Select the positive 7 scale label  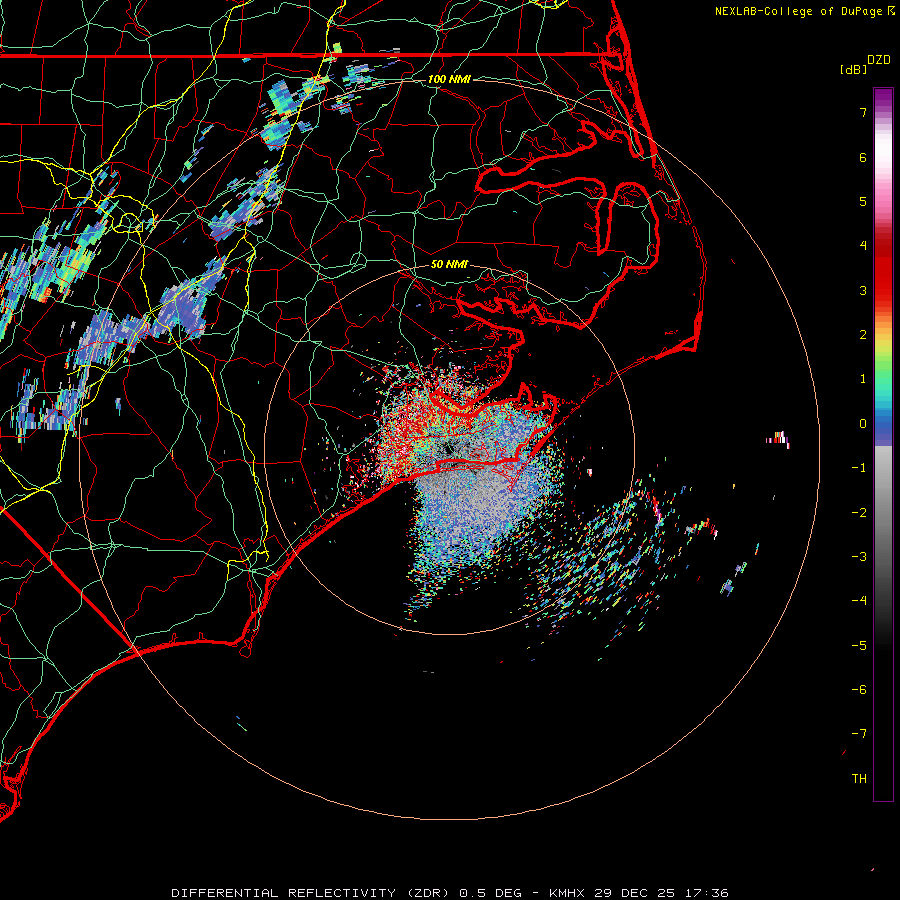point(863,112)
